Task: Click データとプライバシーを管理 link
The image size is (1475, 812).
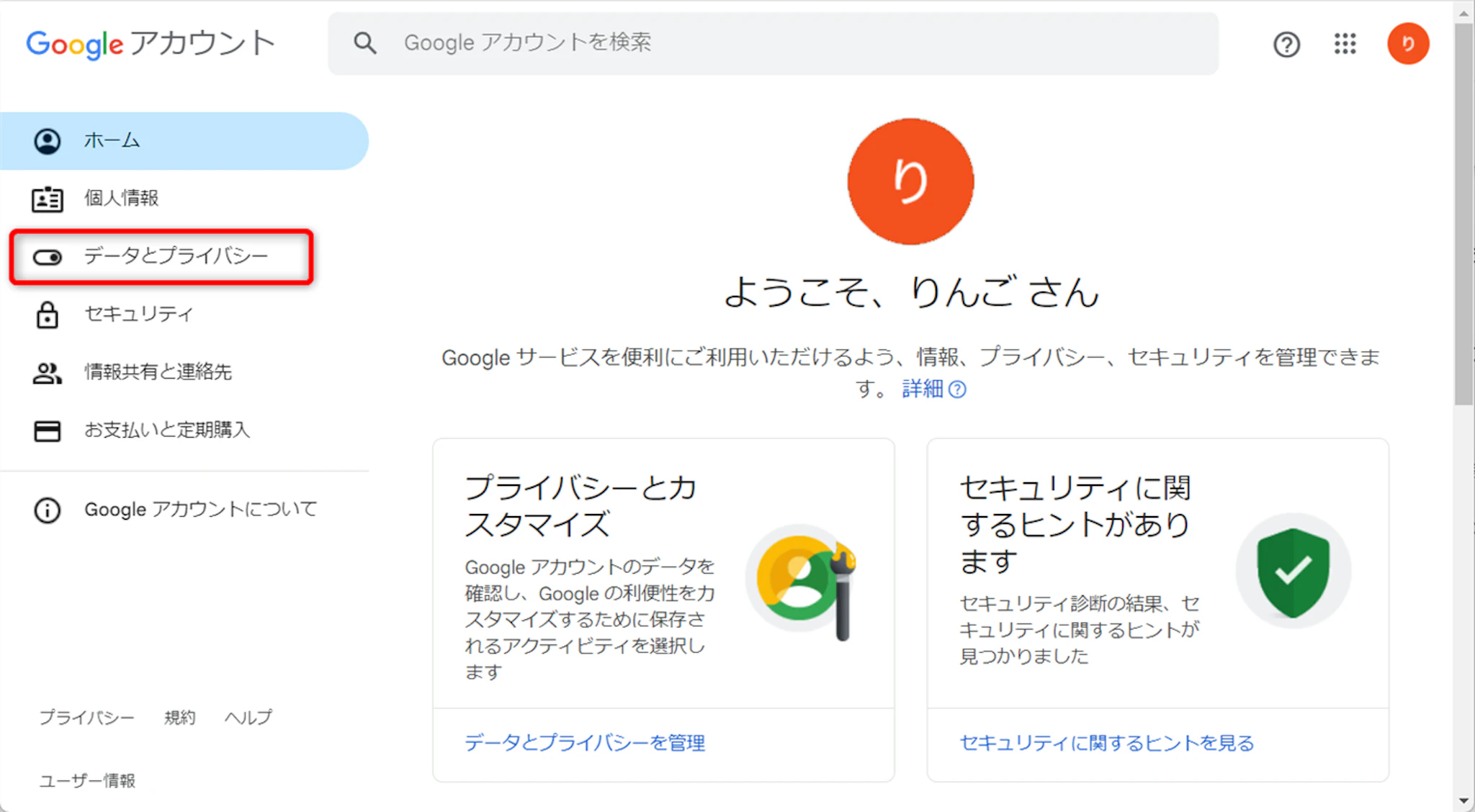Action: tap(584, 743)
